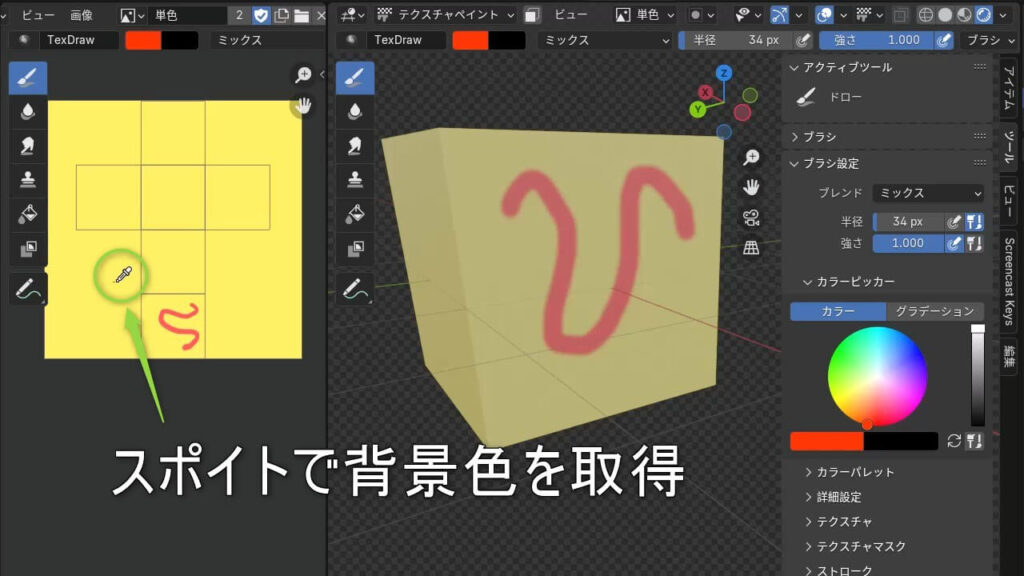The image size is (1024, 576).
Task: Toggle fake user shield for image 単色
Action: pos(261,15)
